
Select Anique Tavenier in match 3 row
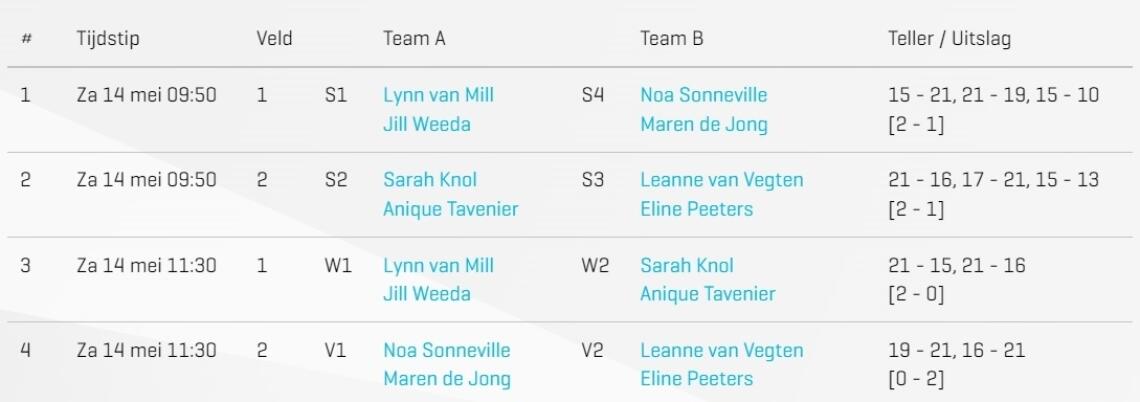[x=707, y=294]
